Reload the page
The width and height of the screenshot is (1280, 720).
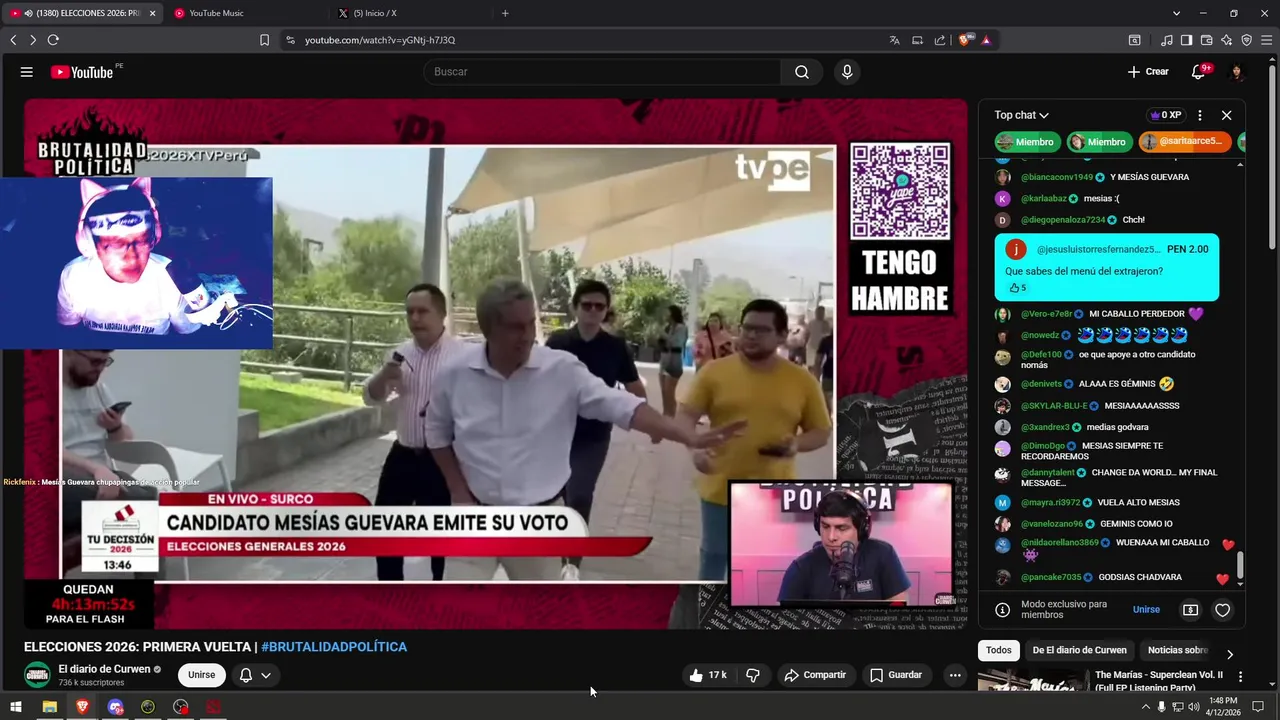(x=53, y=40)
